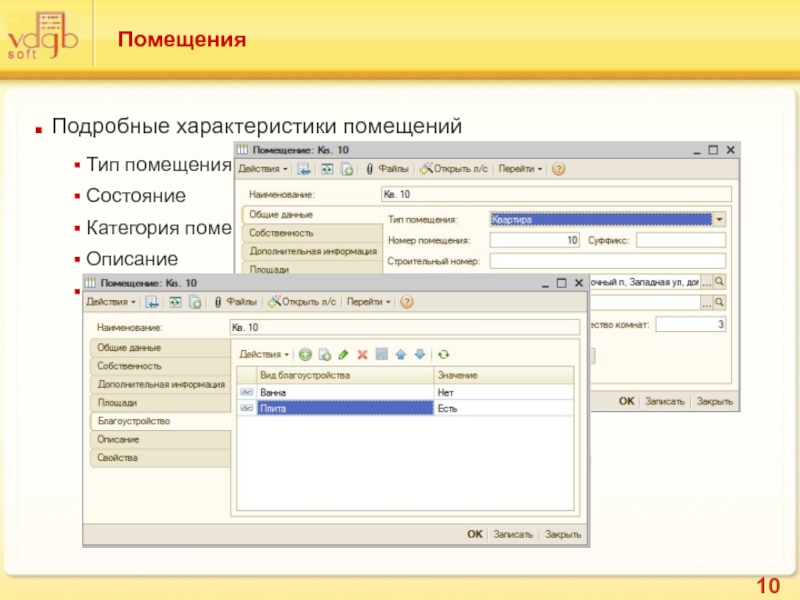The height and width of the screenshot is (600, 800).
Task: Open Перейти menu in front window
Action: pos(368,302)
